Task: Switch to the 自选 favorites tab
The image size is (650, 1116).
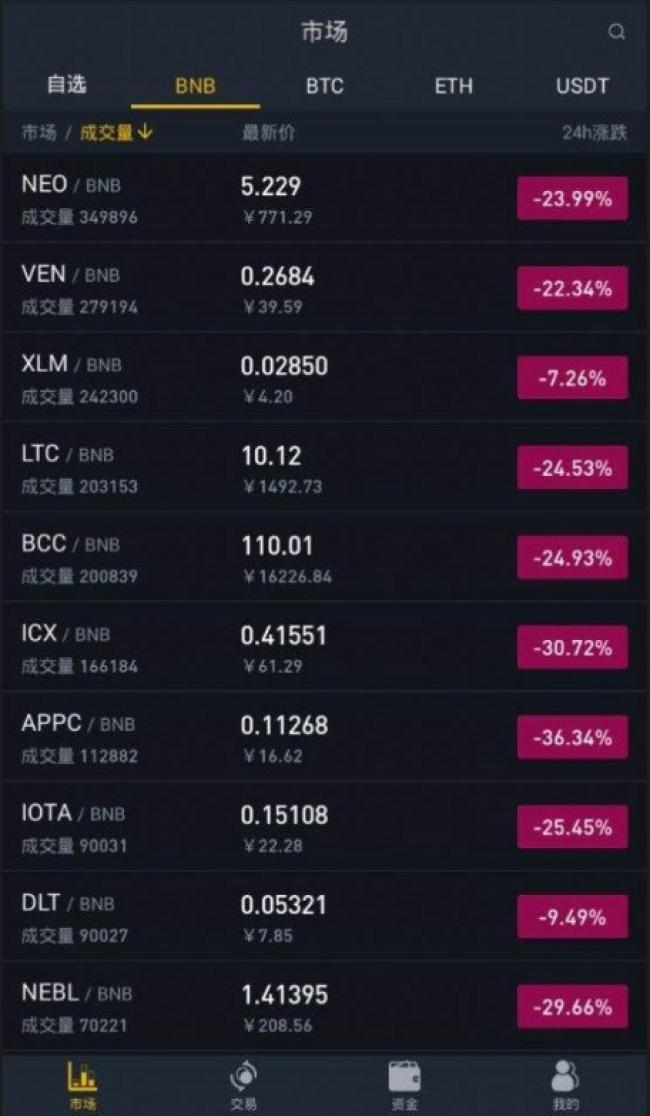Action: pyautogui.click(x=66, y=85)
